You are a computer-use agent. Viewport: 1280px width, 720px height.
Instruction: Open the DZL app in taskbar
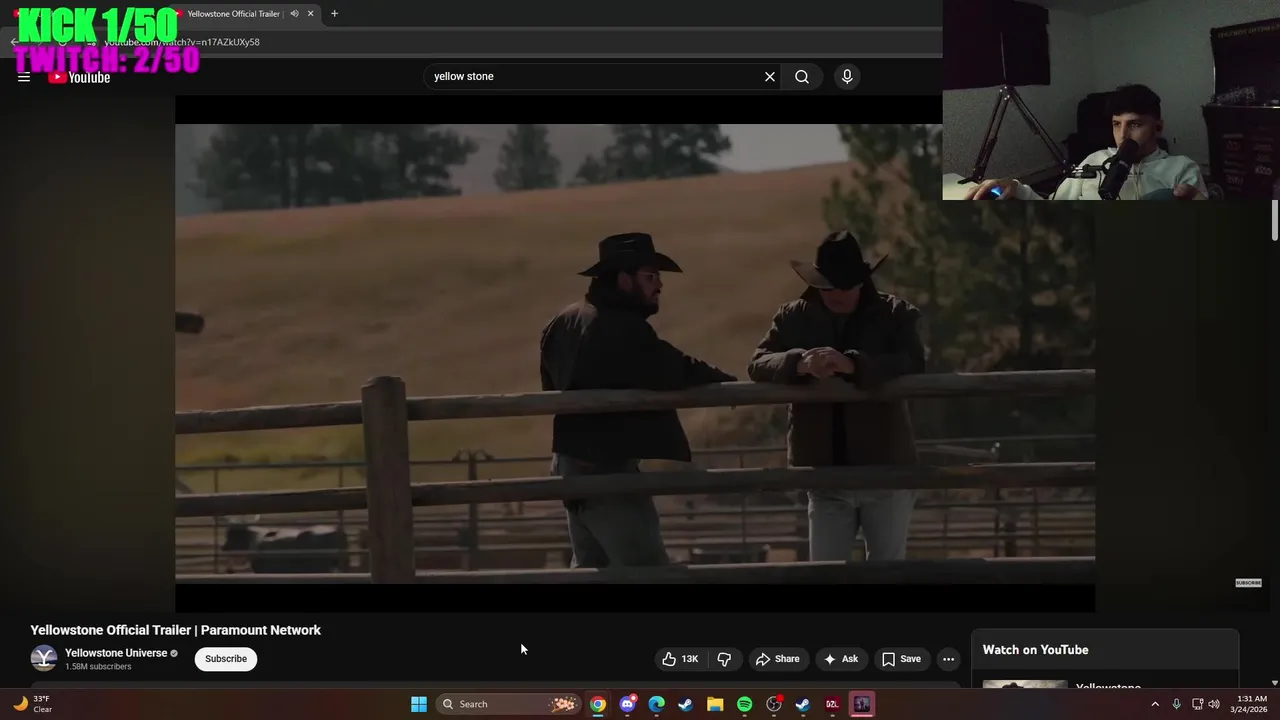(x=832, y=704)
